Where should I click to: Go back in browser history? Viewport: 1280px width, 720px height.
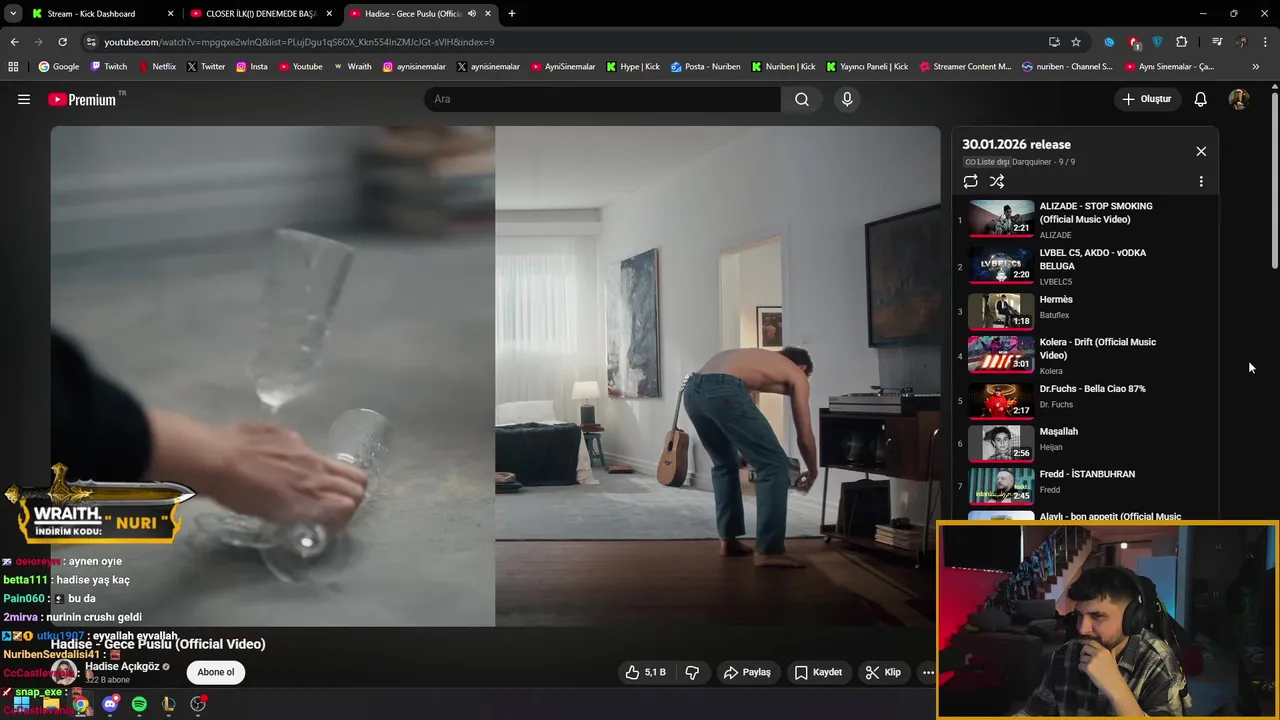click(14, 42)
